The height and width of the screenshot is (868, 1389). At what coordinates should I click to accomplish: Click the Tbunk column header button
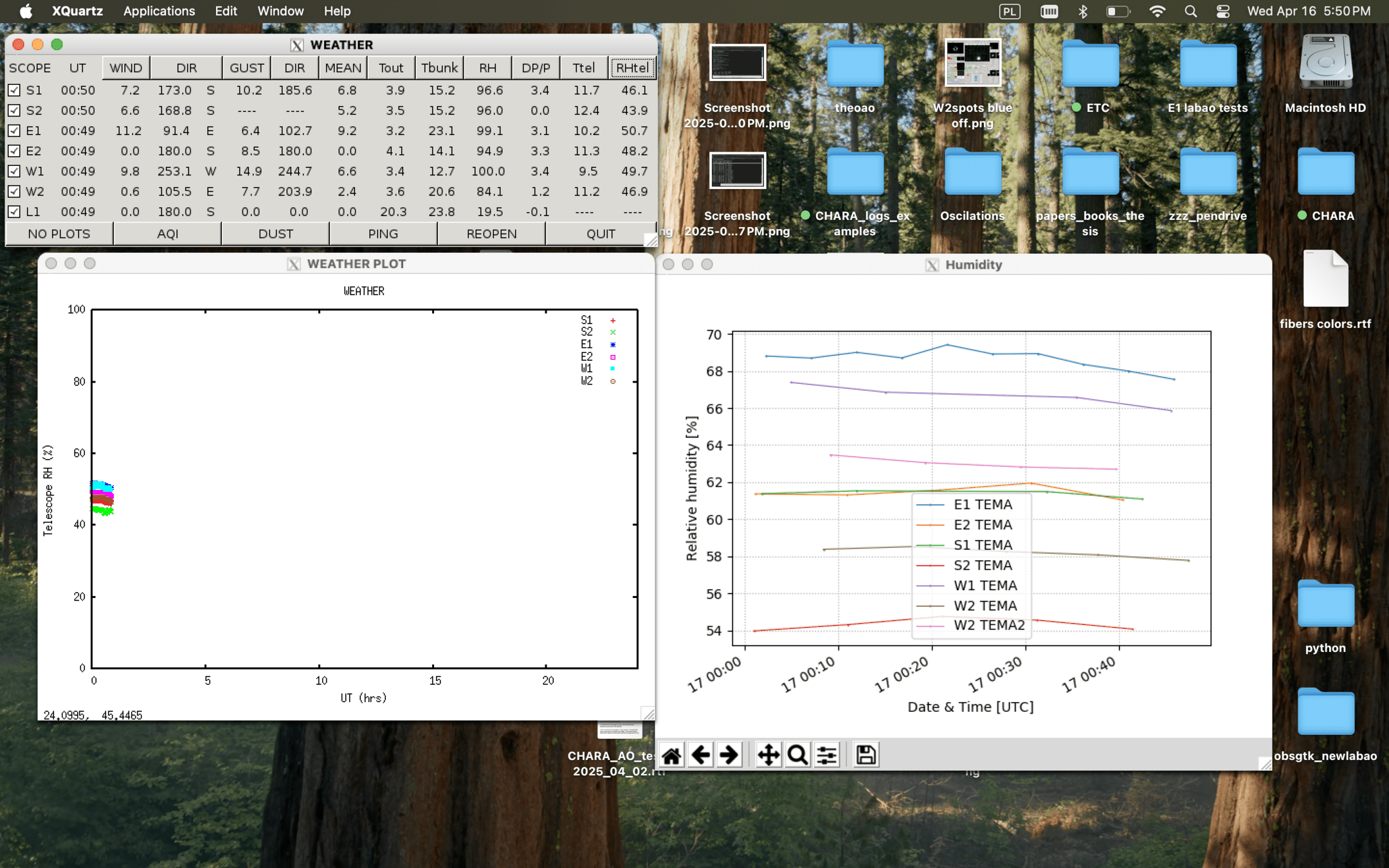click(x=439, y=68)
